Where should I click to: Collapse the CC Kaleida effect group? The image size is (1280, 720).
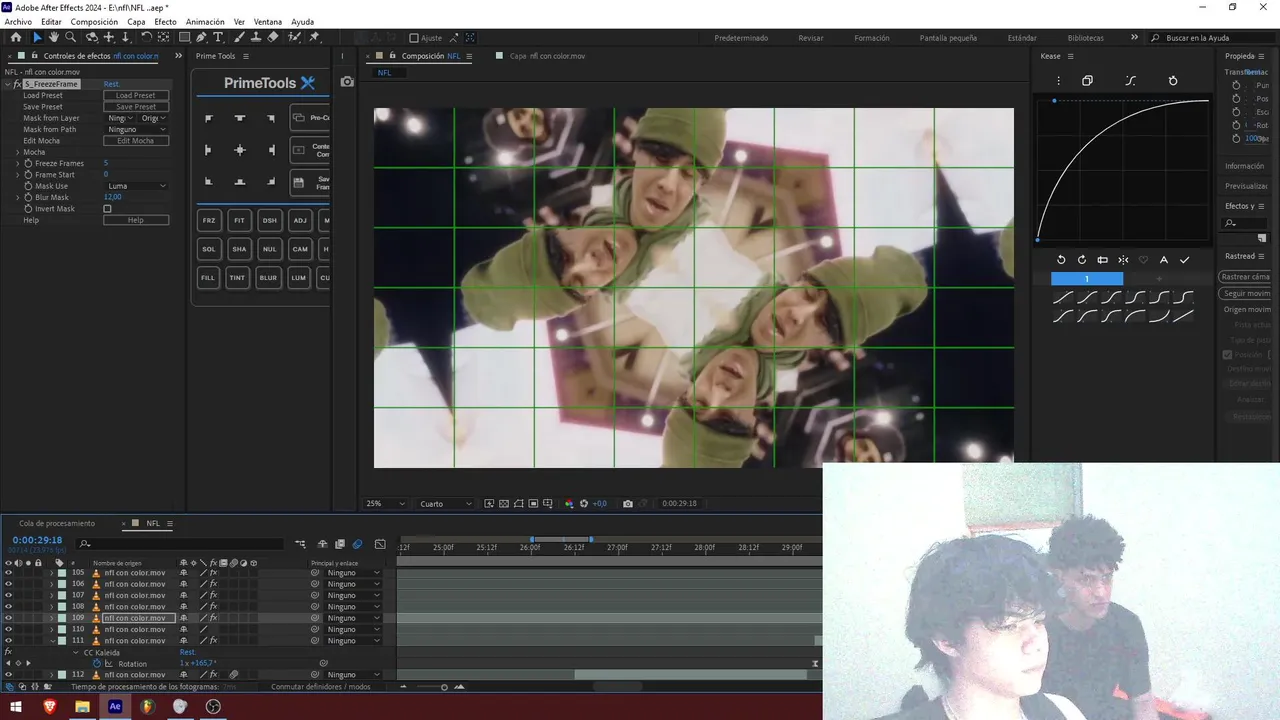(76, 653)
